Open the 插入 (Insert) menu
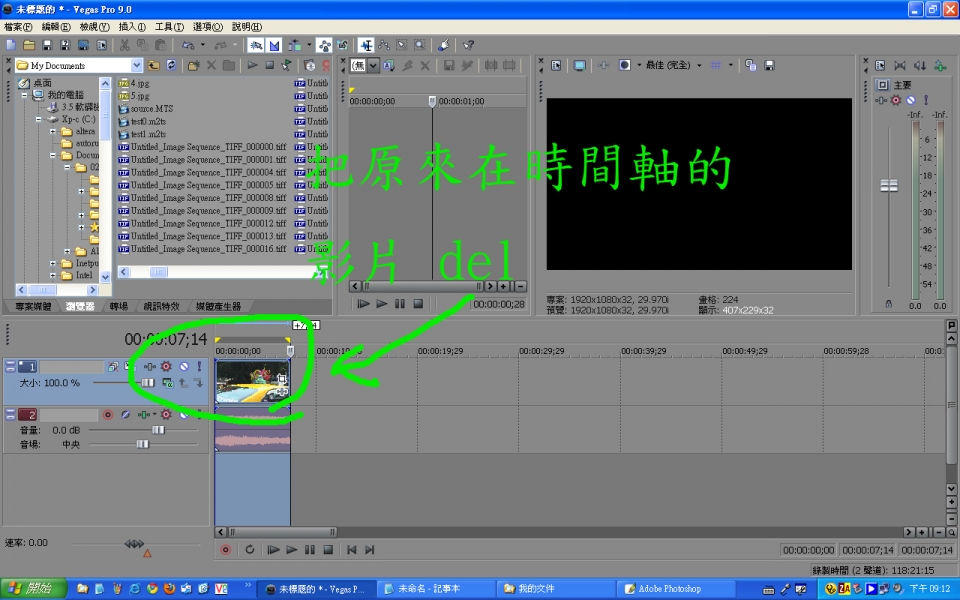 (131, 26)
